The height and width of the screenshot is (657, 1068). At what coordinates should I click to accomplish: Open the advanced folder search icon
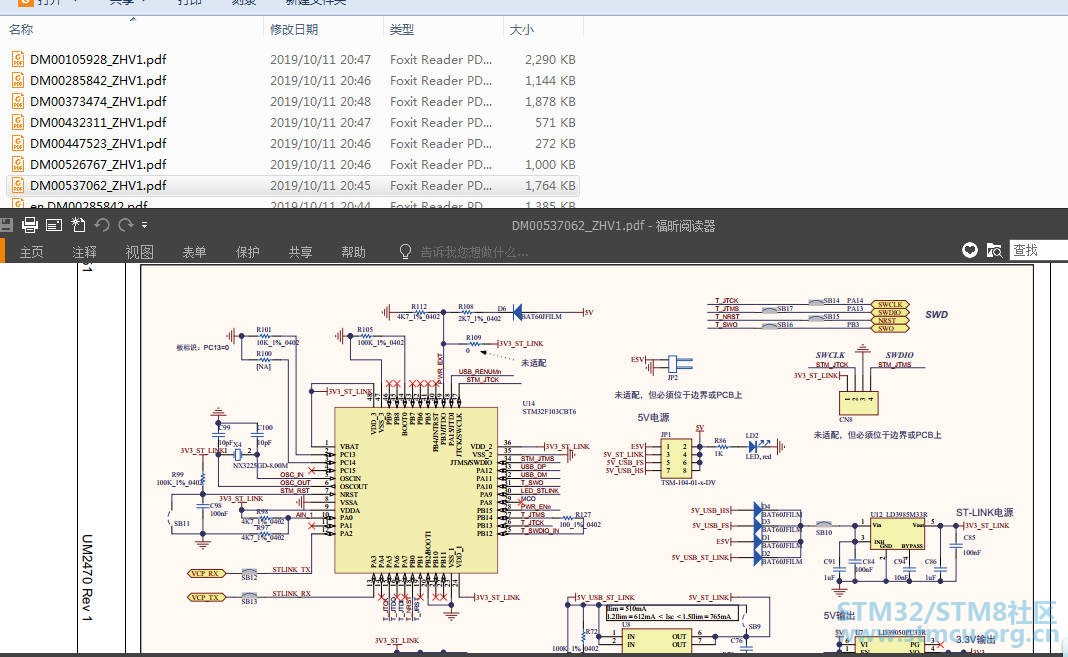(x=994, y=250)
